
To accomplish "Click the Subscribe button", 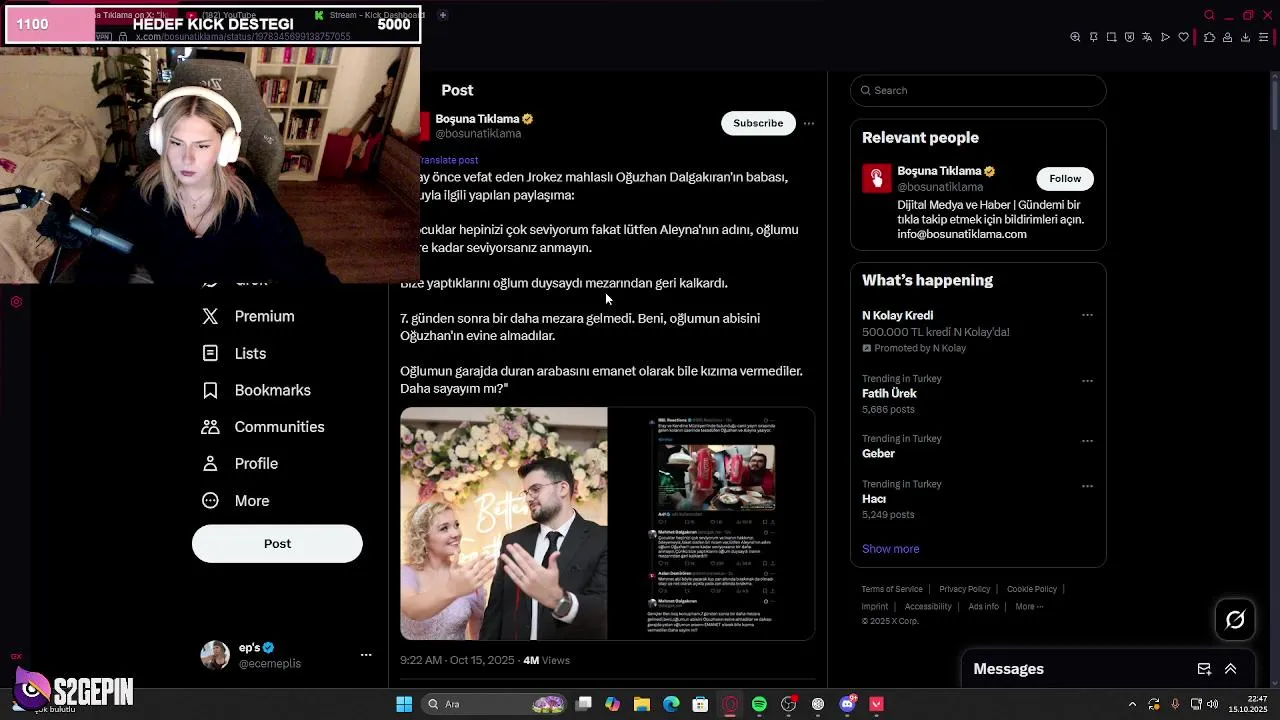I will coord(758,123).
